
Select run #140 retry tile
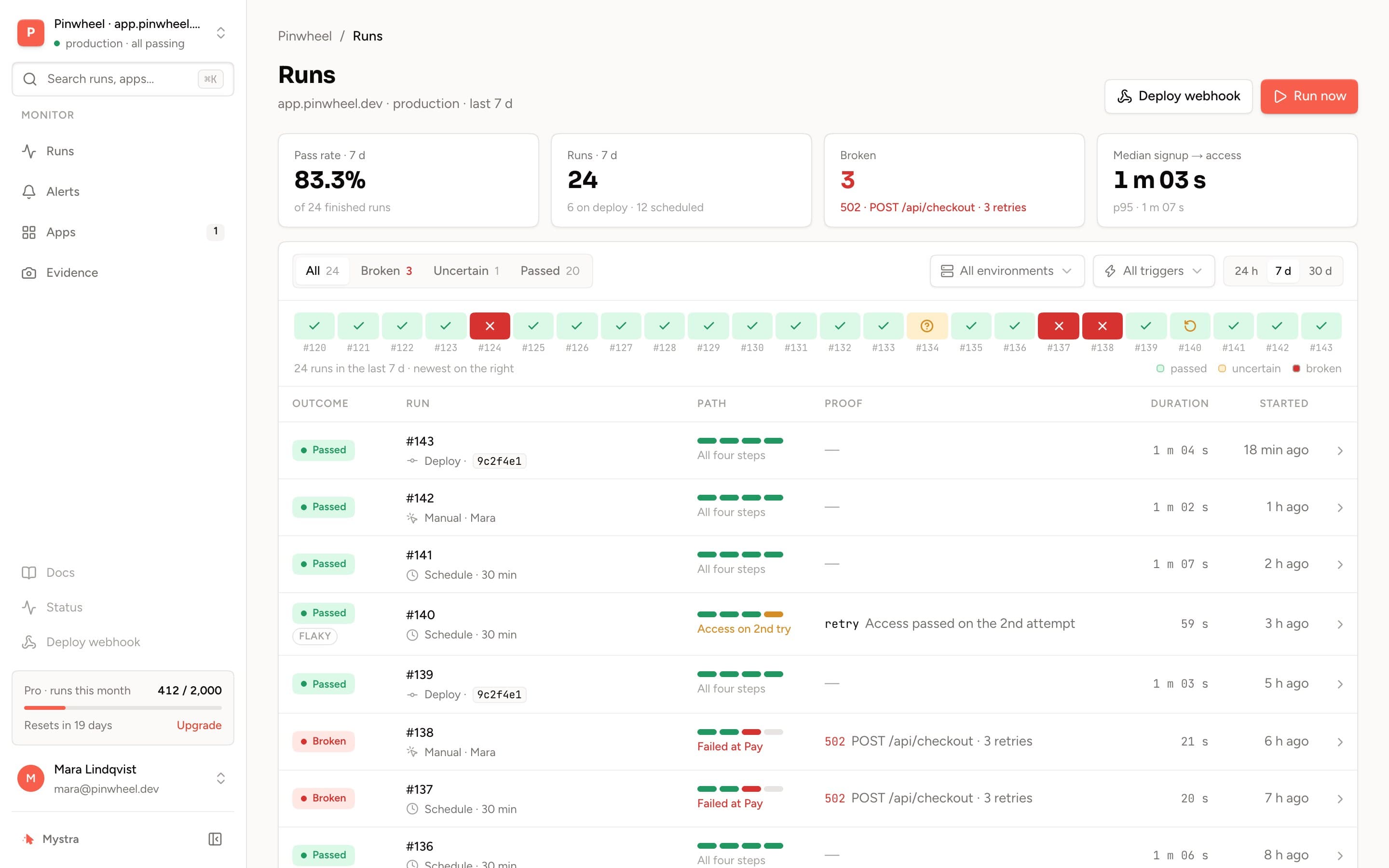point(1190,326)
